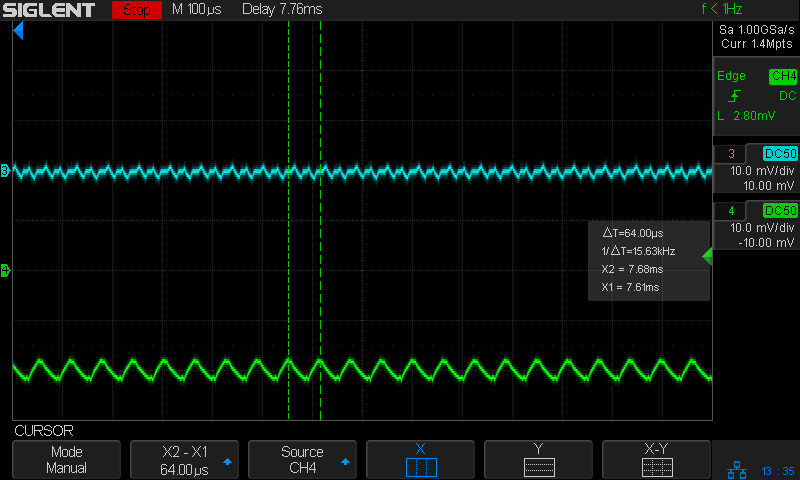Click the rising edge trigger slope icon
The height and width of the screenshot is (480, 800).
[735, 96]
